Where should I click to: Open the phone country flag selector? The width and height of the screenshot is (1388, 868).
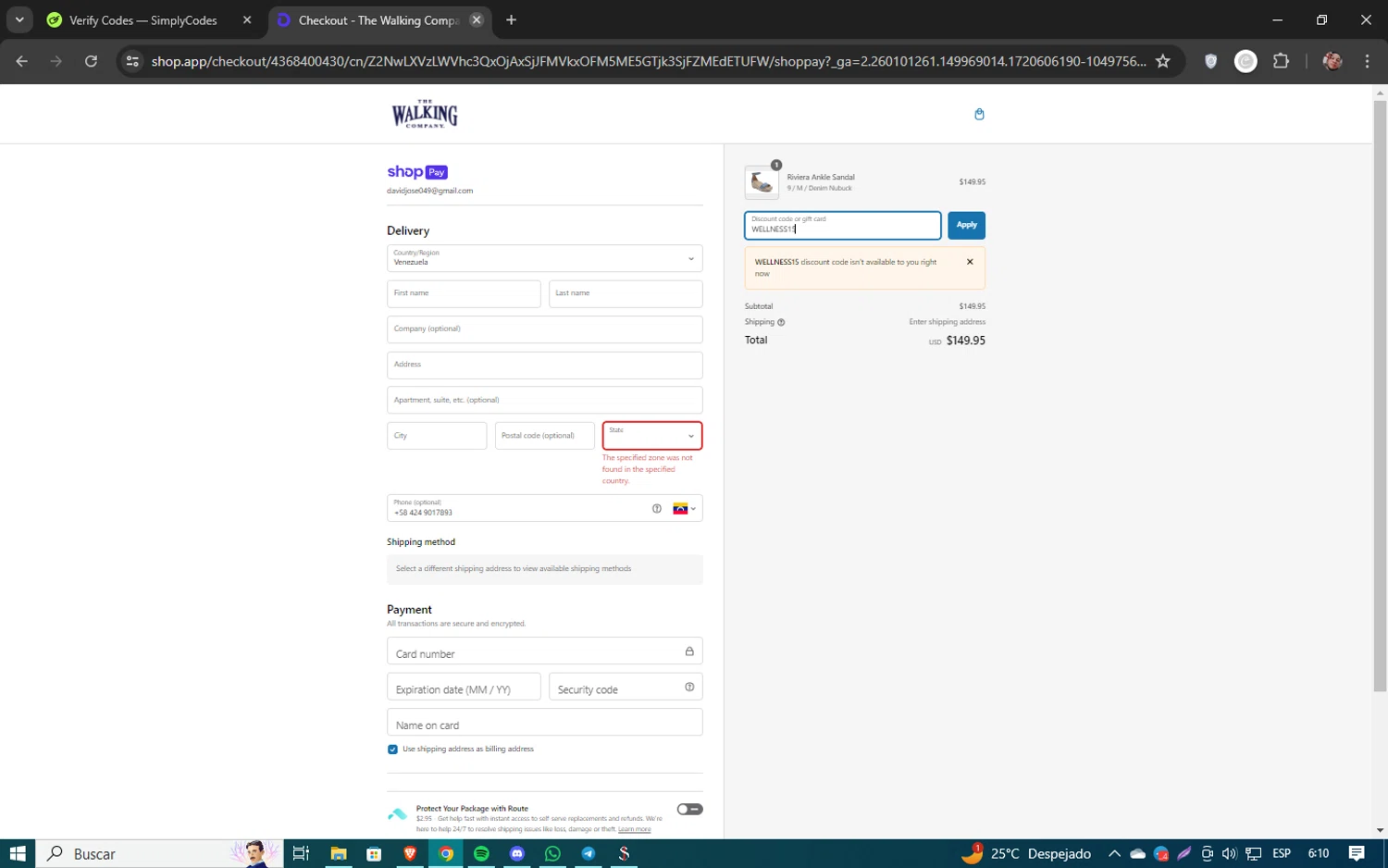pos(685,509)
